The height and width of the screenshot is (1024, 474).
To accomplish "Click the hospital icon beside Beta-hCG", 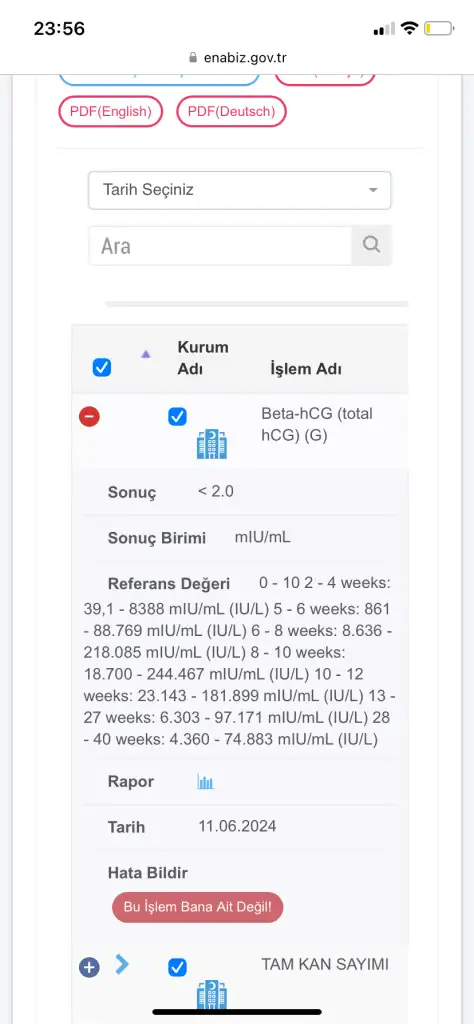I will [x=212, y=445].
